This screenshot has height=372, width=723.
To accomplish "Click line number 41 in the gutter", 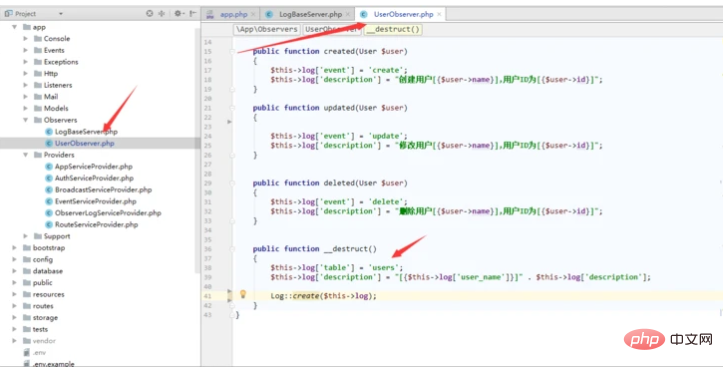I will (207, 296).
